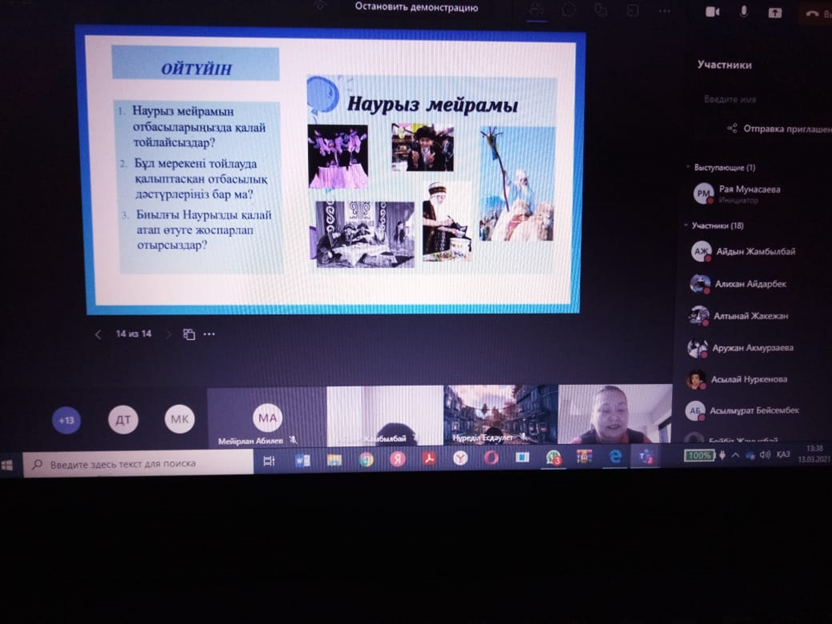
Task: Select participant Алихан Айдарбек
Action: [x=750, y=284]
